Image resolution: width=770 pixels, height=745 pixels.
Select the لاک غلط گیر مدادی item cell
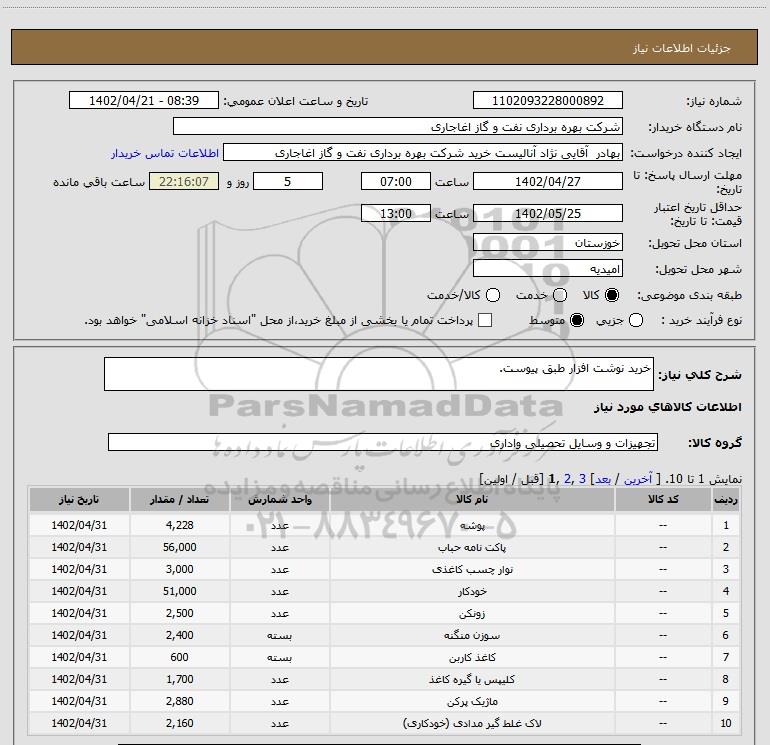pos(472,723)
